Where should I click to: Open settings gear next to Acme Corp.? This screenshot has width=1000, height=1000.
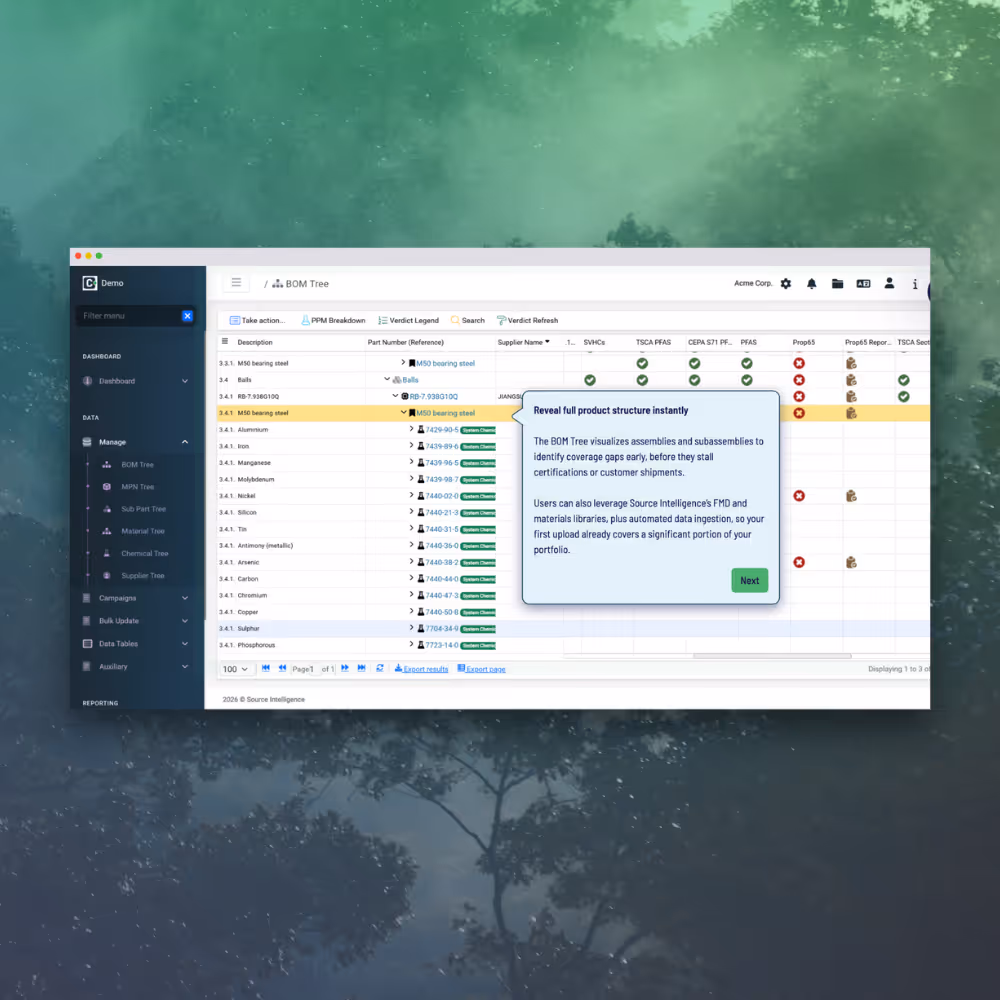point(786,284)
